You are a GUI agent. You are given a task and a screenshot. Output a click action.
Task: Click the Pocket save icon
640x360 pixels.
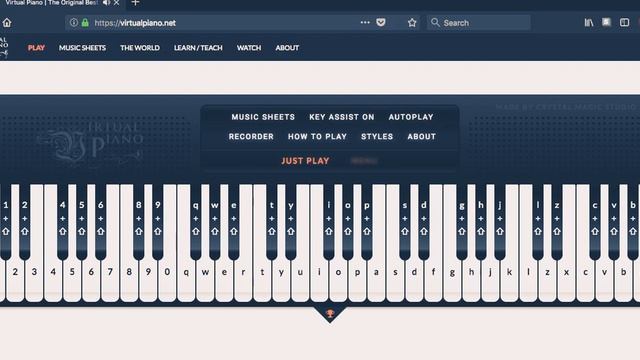(x=381, y=22)
